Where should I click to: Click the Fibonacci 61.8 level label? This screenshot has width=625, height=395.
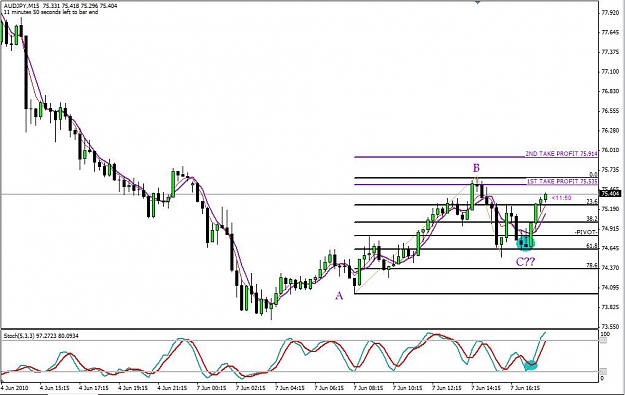[592, 246]
